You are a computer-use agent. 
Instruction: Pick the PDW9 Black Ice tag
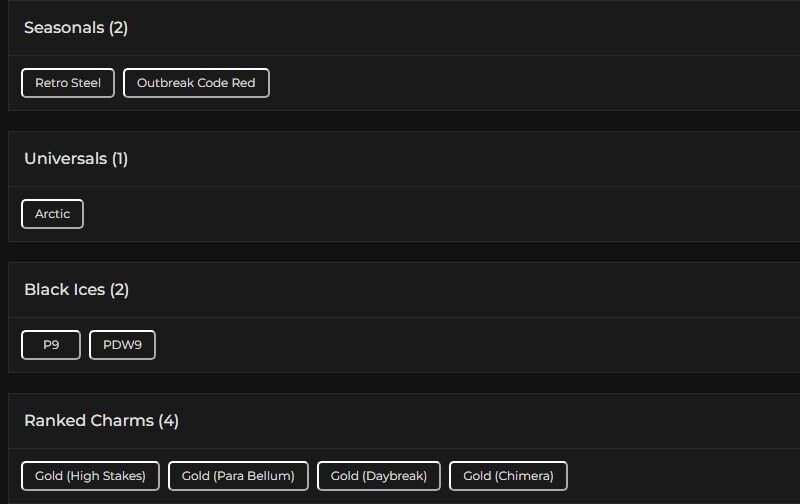pyautogui.click(x=122, y=345)
